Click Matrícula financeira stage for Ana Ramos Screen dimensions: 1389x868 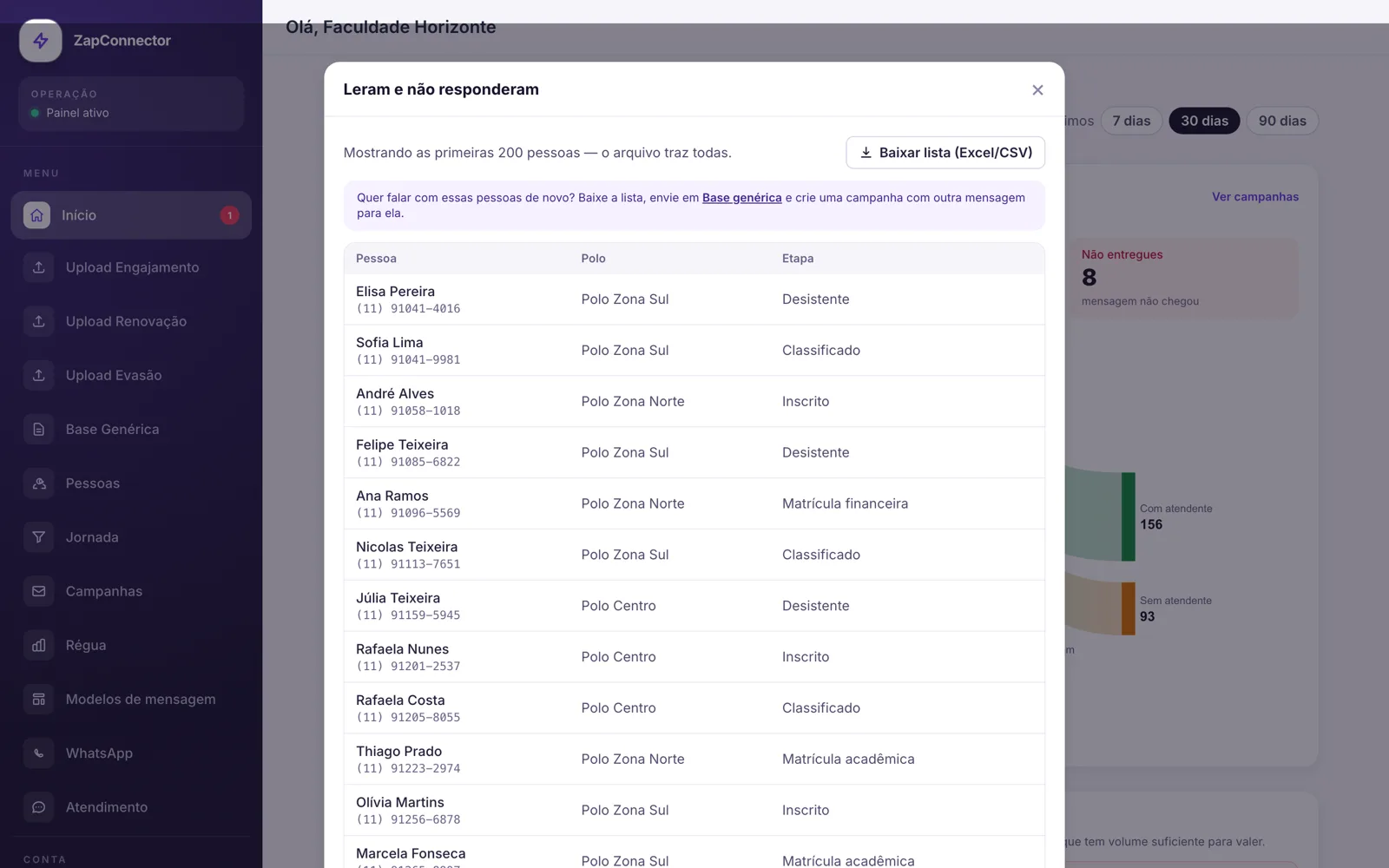pyautogui.click(x=845, y=503)
